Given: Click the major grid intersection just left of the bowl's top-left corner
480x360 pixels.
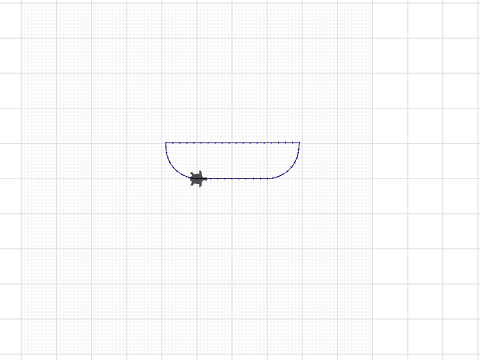Looking at the screenshot, I should 162,143.
